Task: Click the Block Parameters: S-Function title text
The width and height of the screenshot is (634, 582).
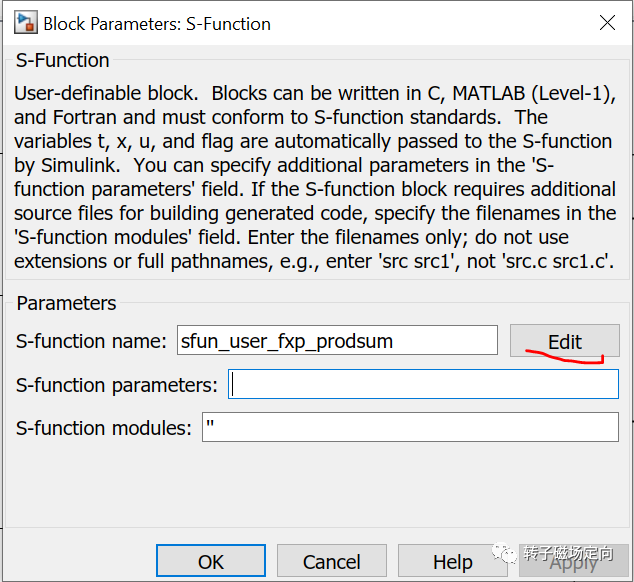Action: [157, 23]
